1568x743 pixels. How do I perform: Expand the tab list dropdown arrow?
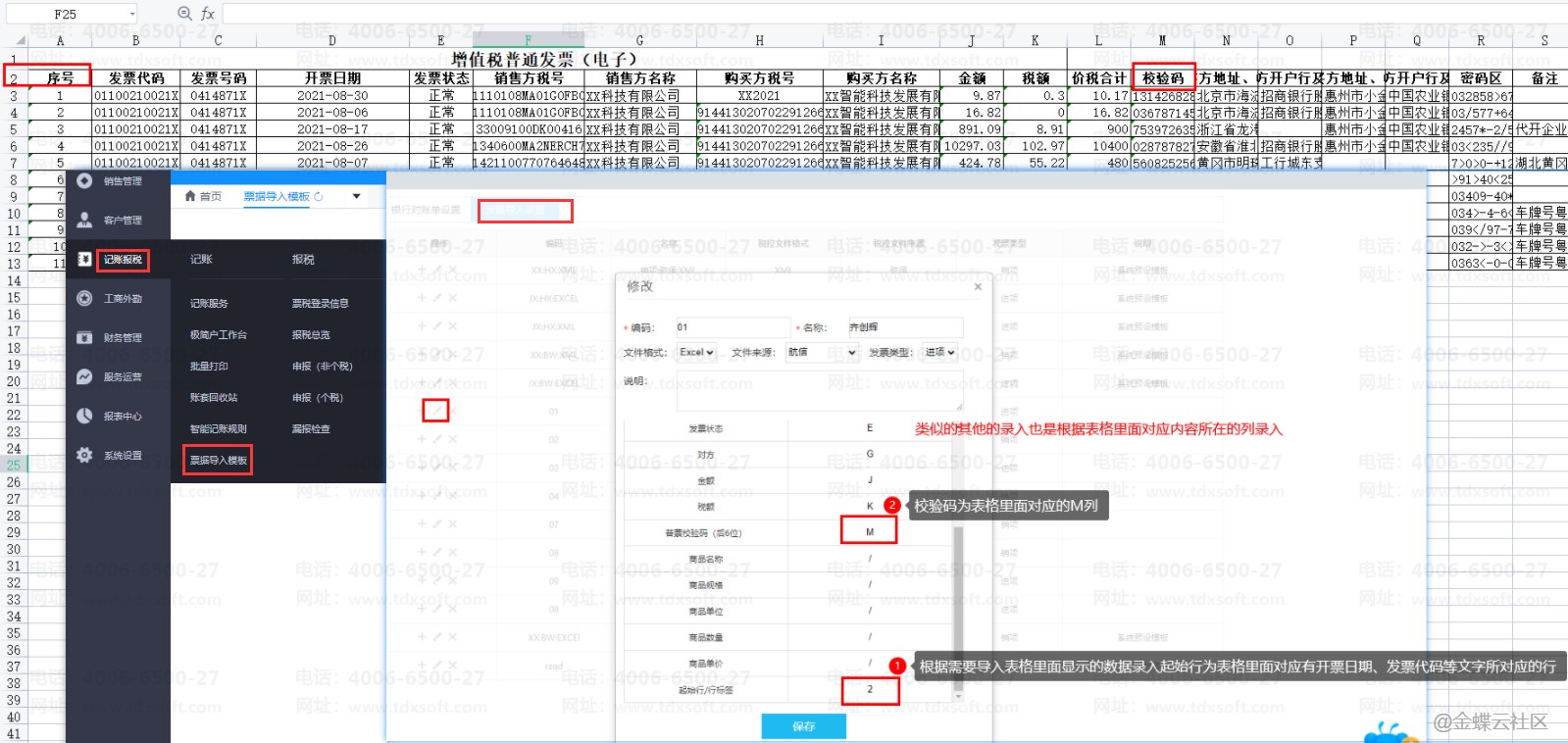tap(356, 196)
